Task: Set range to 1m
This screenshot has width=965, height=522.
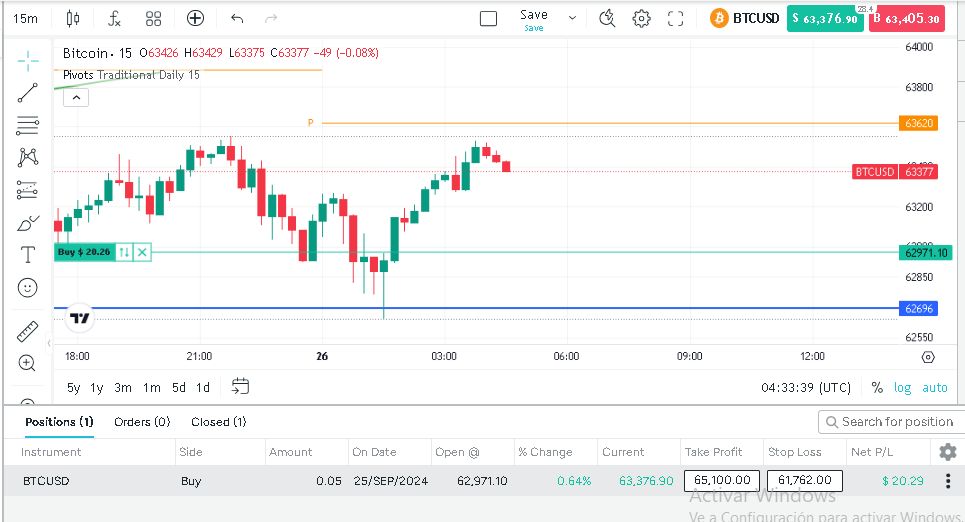Action: pos(152,388)
